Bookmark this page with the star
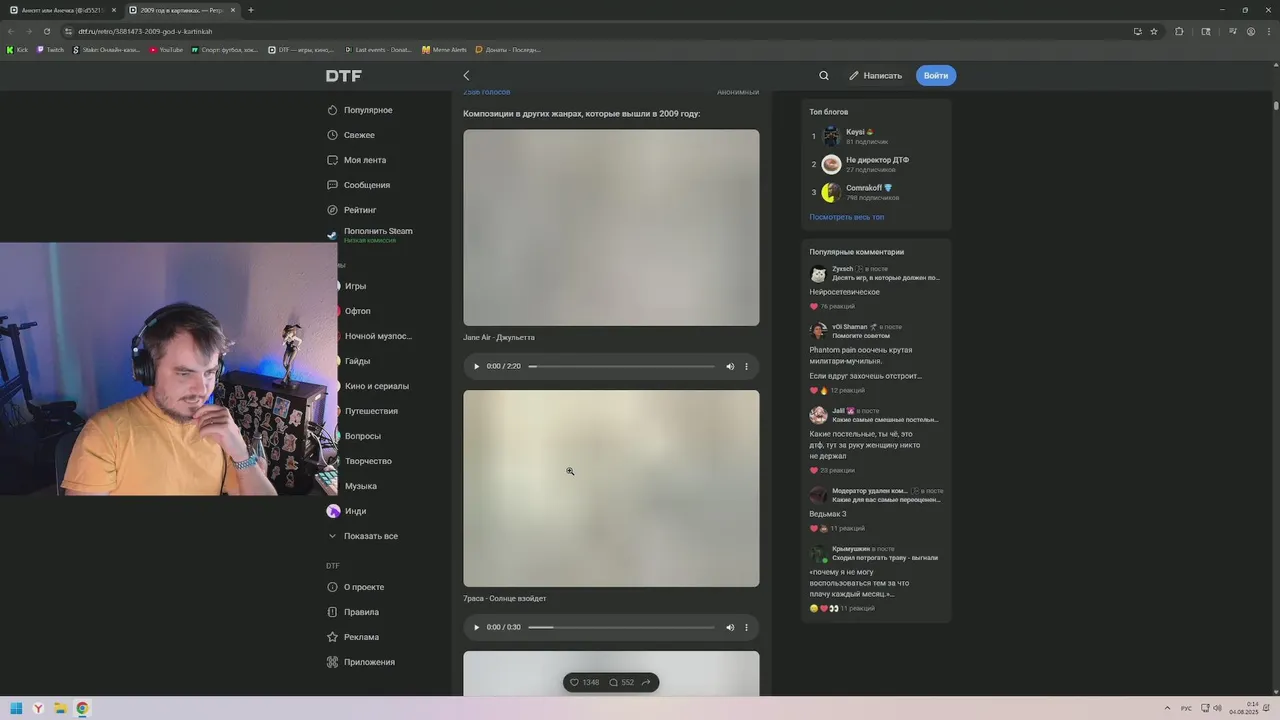 [x=1154, y=31]
